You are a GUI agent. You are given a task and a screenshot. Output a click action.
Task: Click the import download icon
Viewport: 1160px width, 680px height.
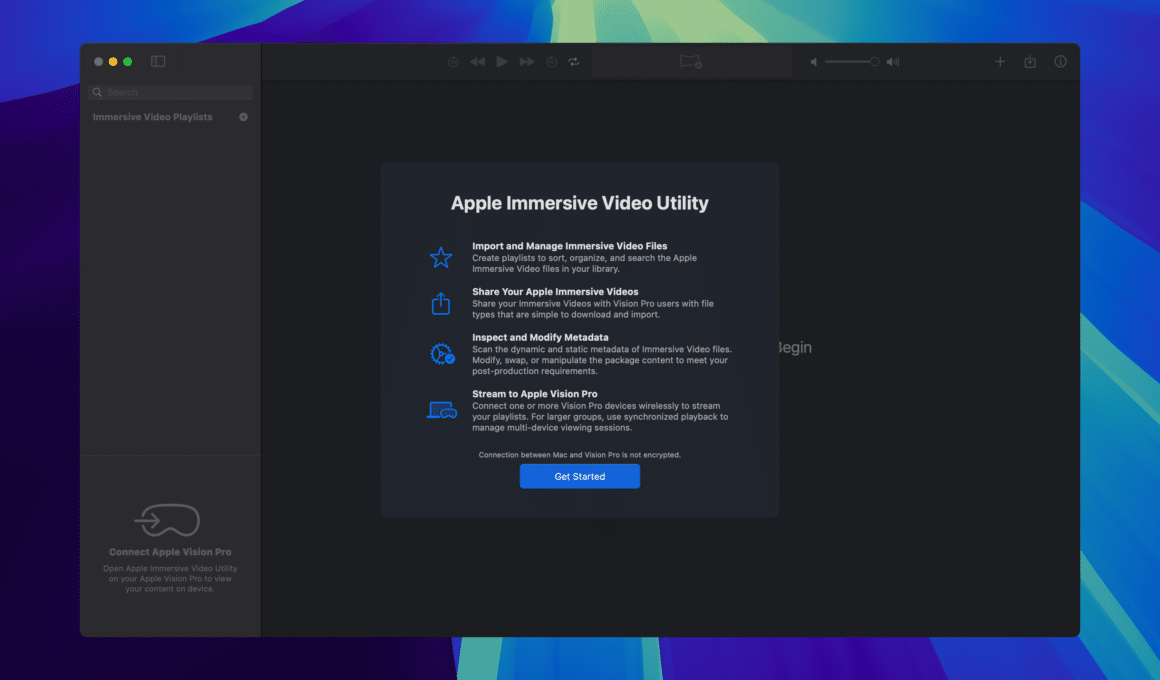(1030, 62)
